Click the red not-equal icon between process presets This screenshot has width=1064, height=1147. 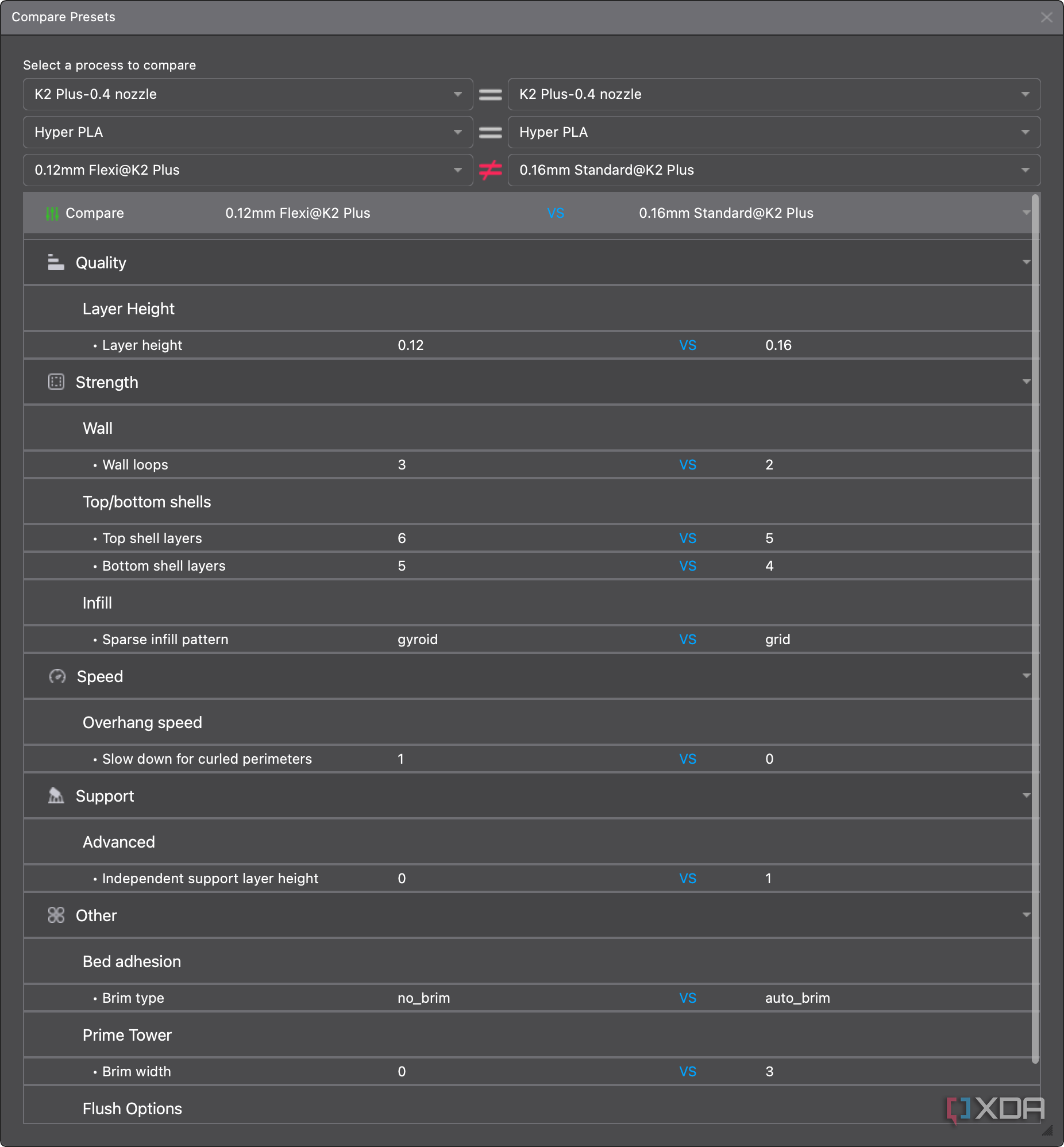tap(491, 170)
